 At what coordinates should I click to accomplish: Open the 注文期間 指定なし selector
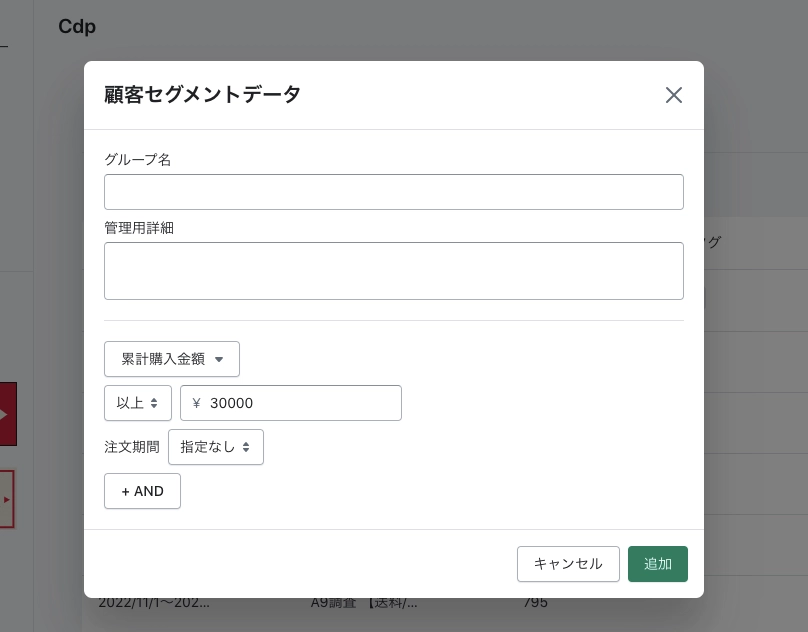215,446
